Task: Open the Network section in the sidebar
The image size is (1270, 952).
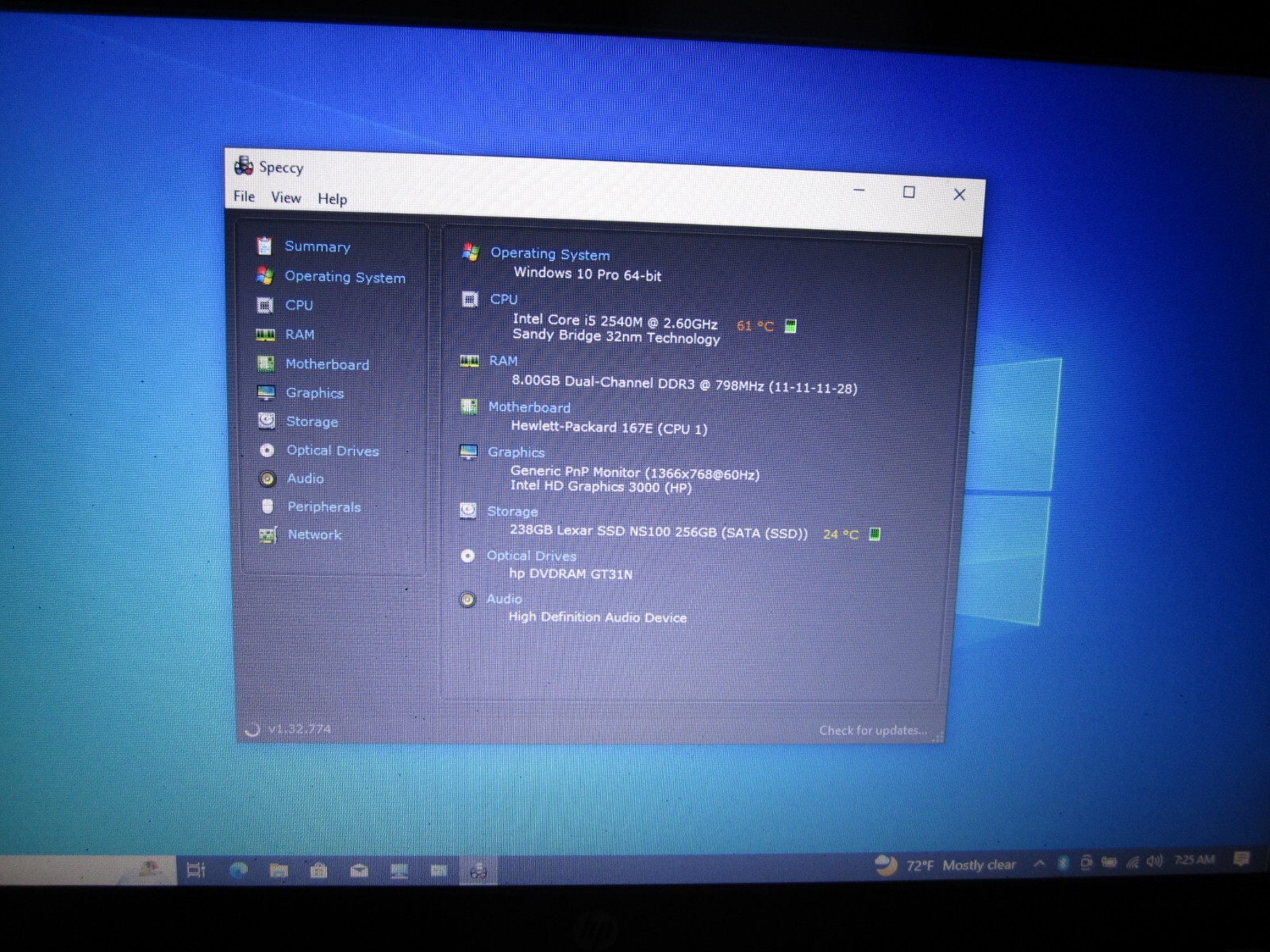Action: coord(314,535)
